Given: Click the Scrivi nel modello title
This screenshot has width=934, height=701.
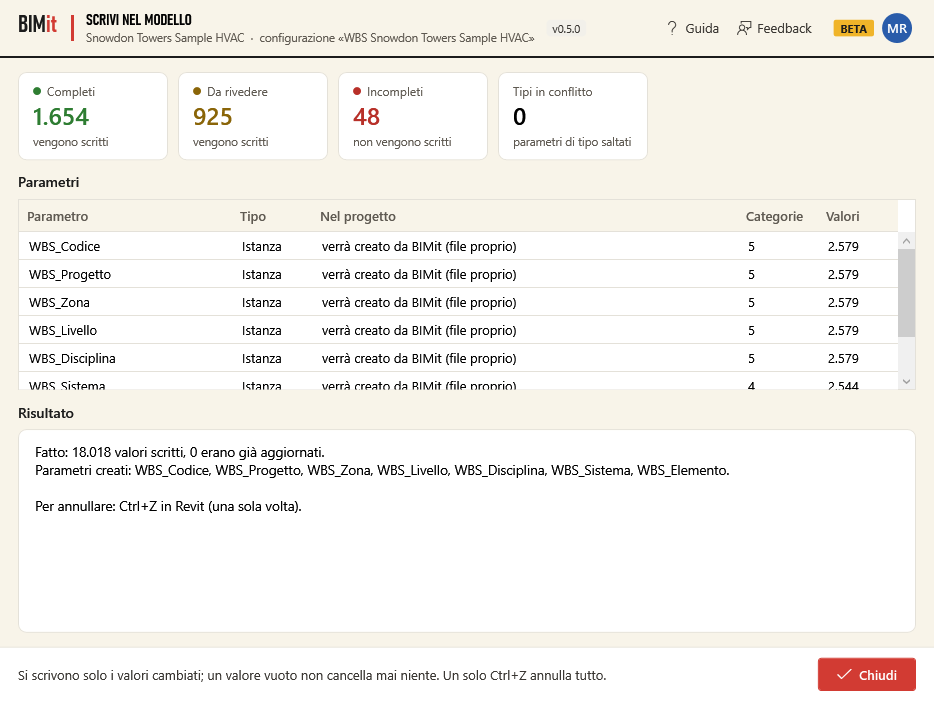Looking at the screenshot, I should [139, 20].
